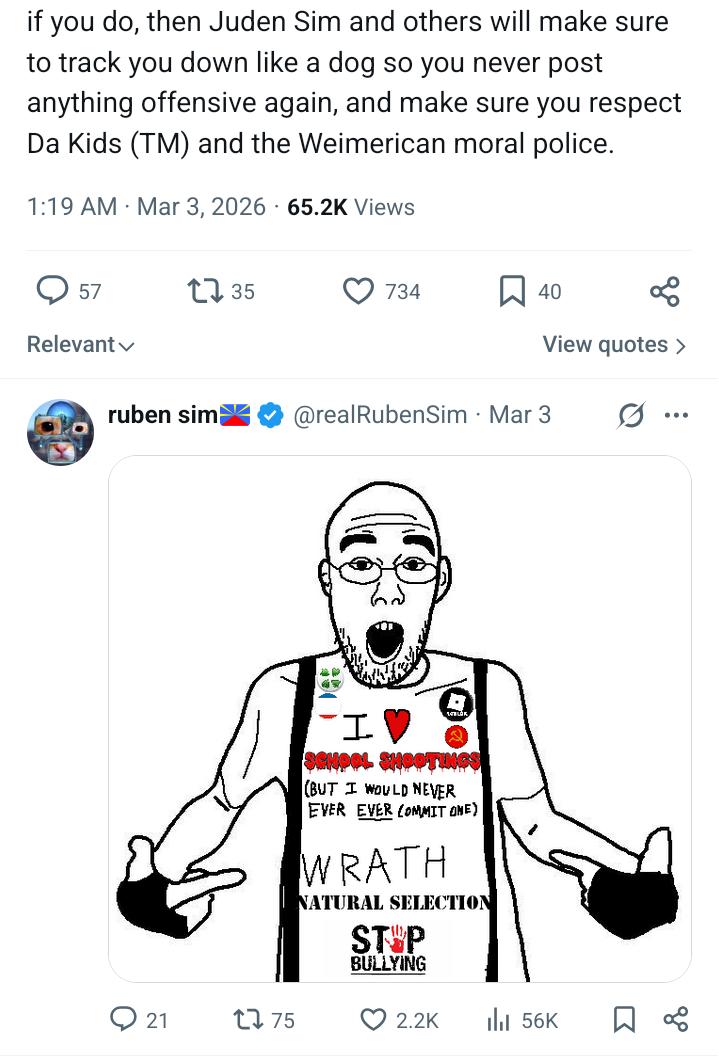The image size is (719, 1057).
Task: Bookmark the main post
Action: (x=511, y=291)
